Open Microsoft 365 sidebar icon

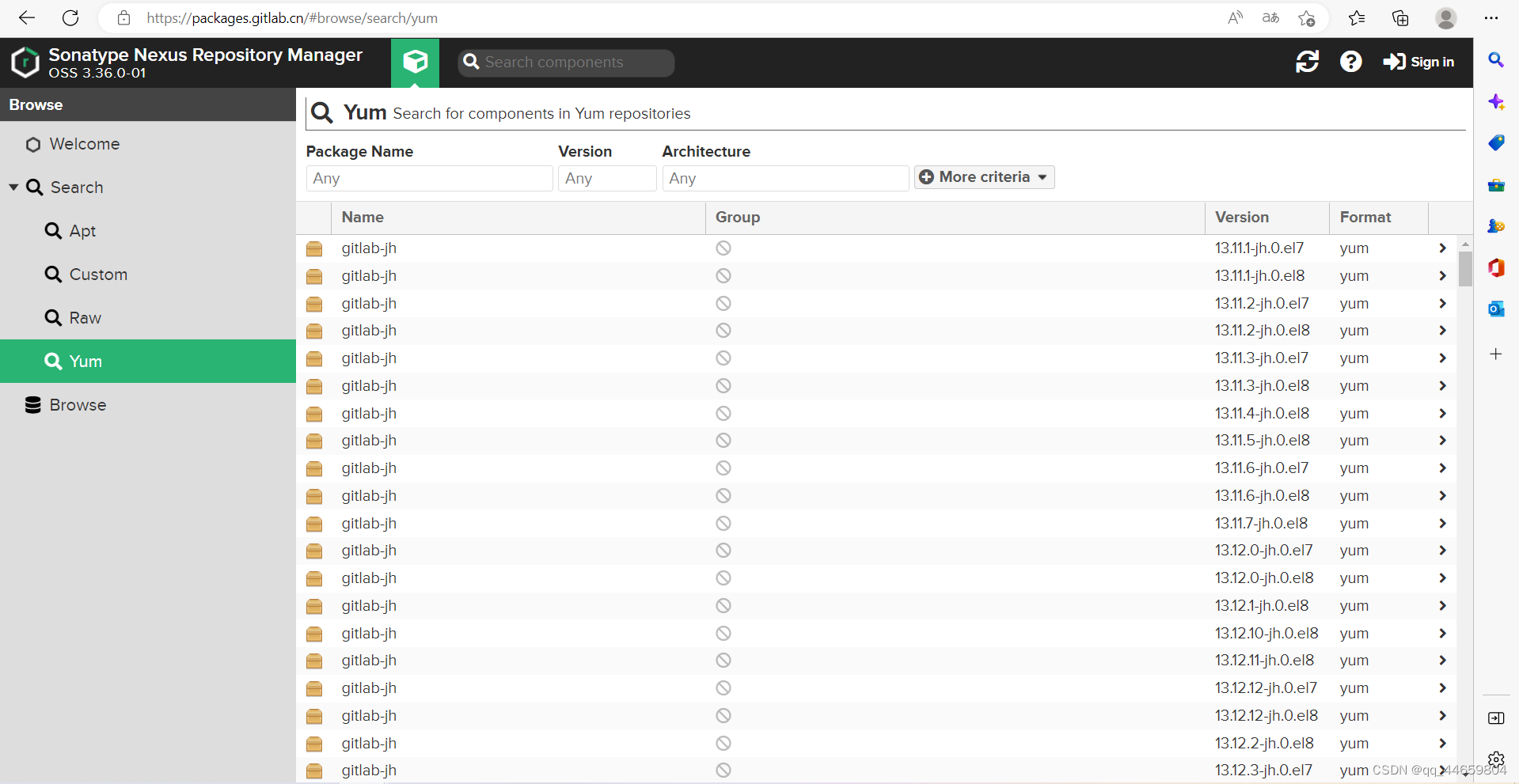(x=1496, y=267)
